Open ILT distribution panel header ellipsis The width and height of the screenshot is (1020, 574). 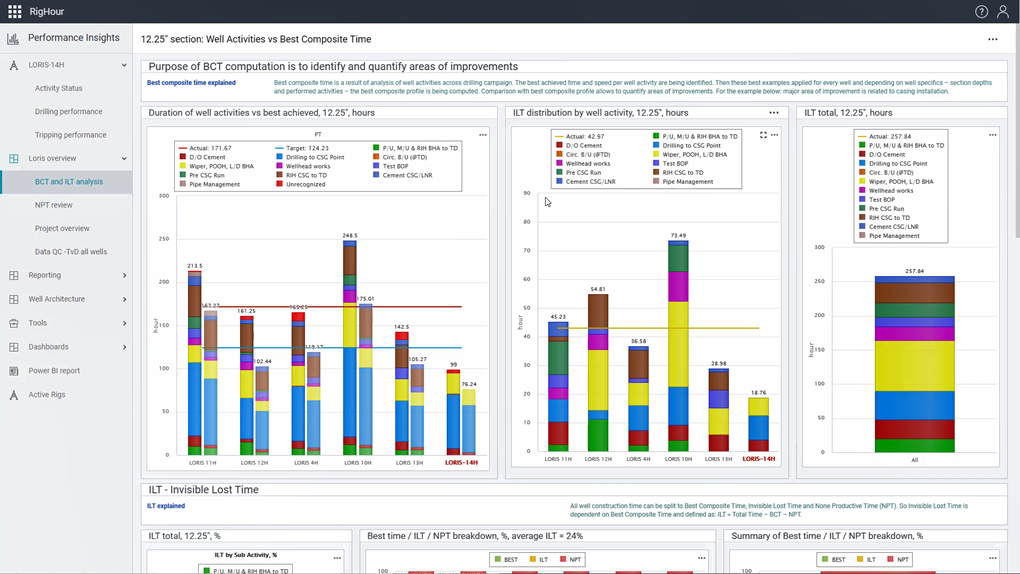pos(773,113)
